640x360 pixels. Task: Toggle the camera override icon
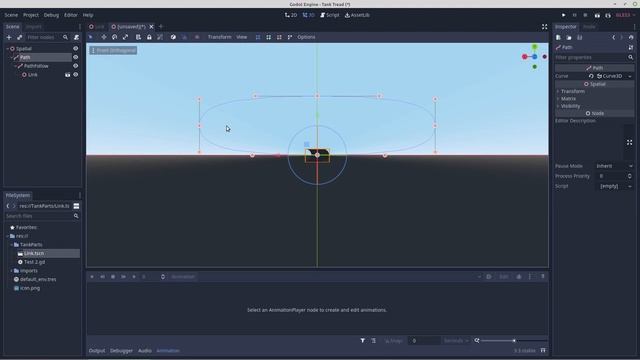197,37
